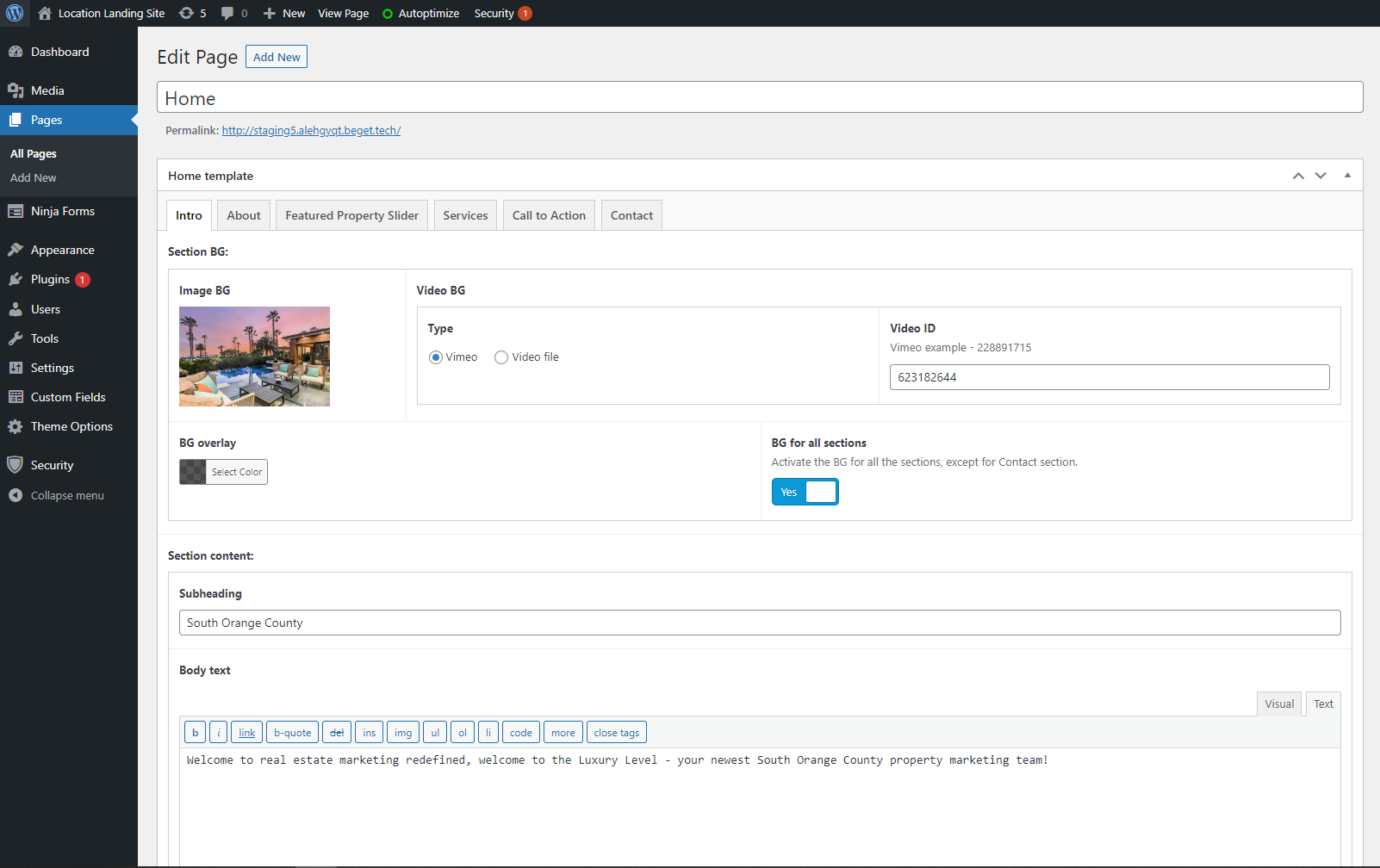Collapse the Home template panel
The image size is (1380, 868).
pos(1347,176)
